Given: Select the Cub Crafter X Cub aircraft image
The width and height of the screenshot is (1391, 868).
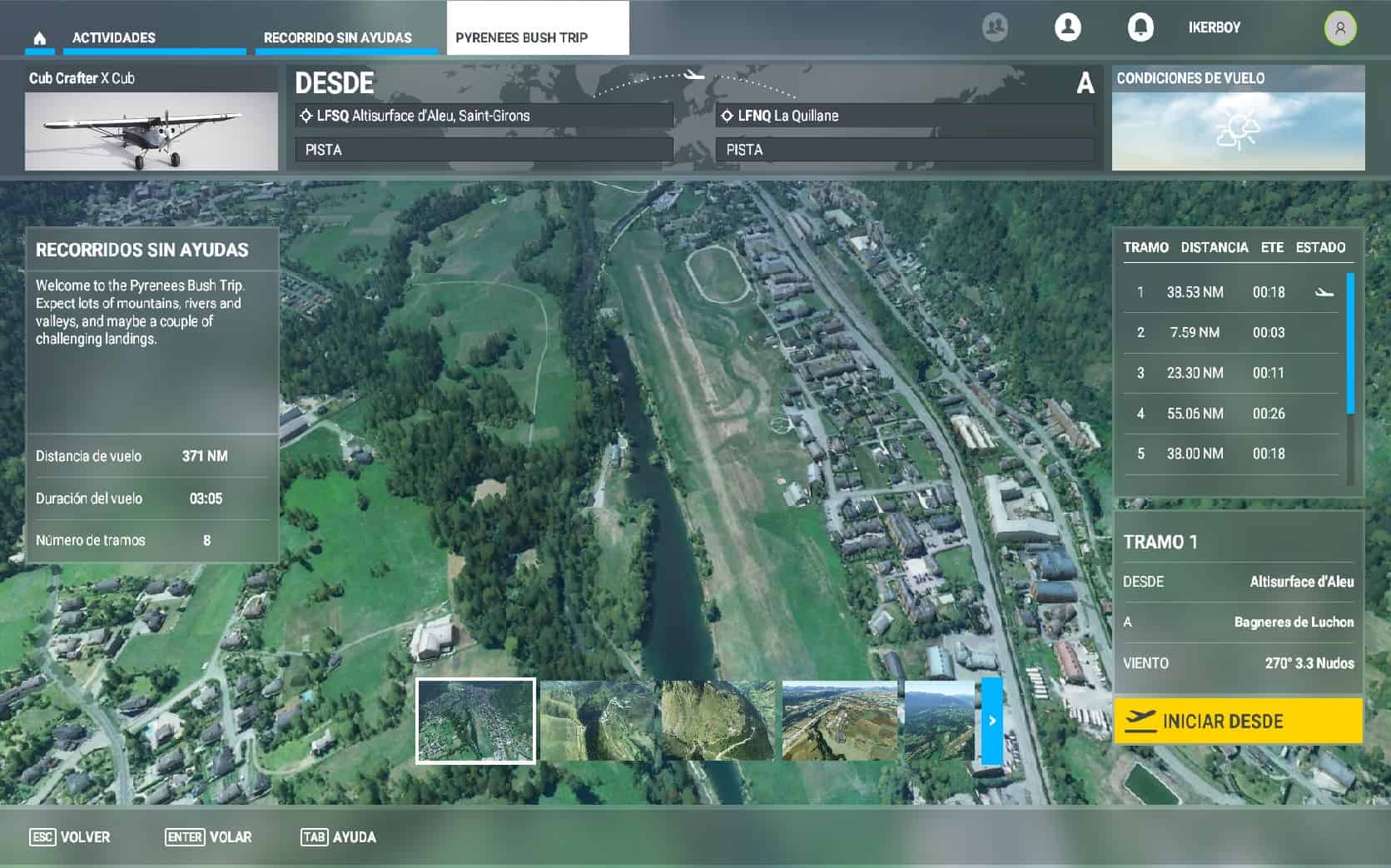Looking at the screenshot, I should click(151, 131).
